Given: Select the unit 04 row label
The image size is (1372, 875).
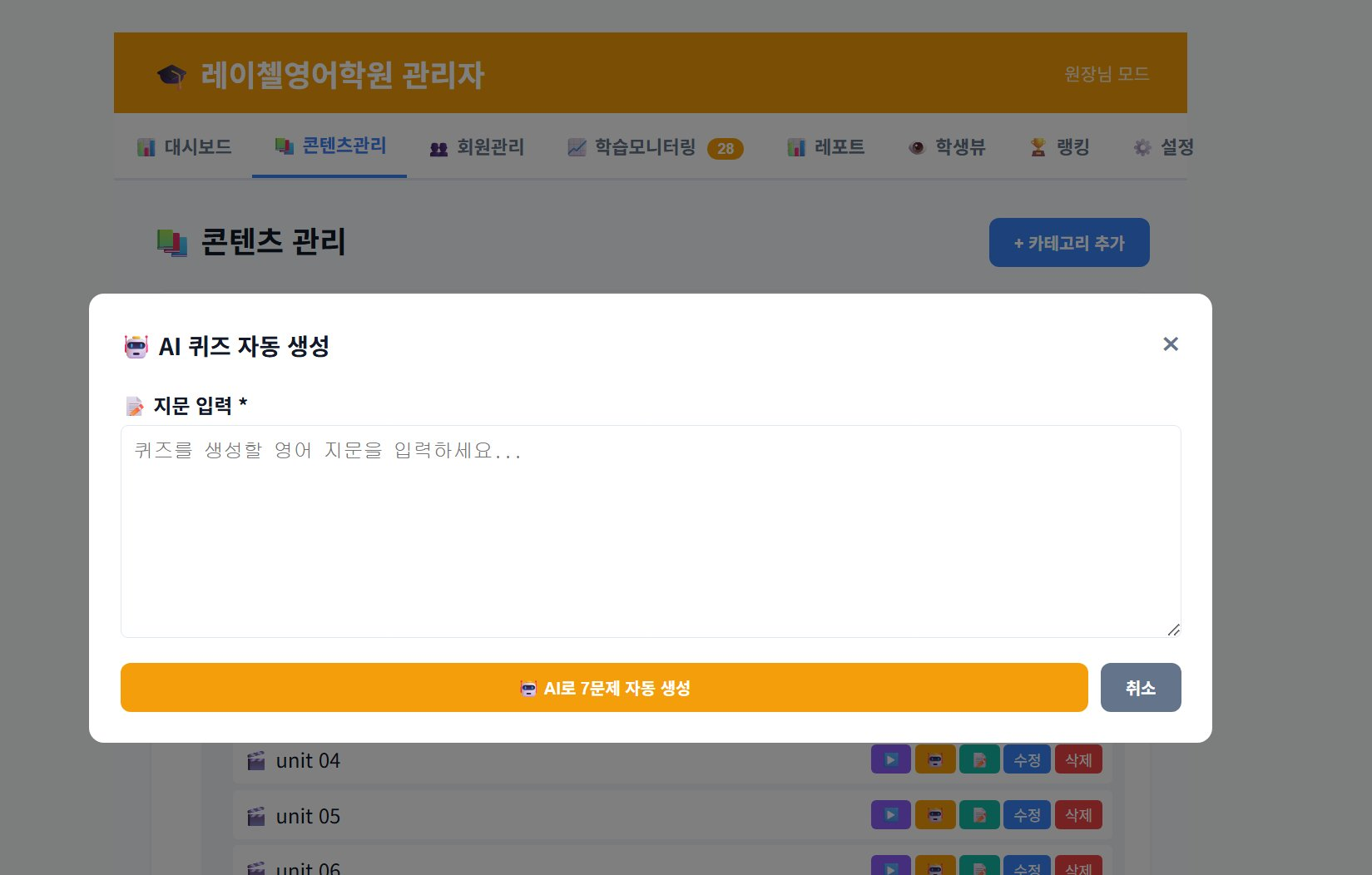Looking at the screenshot, I should (x=308, y=761).
